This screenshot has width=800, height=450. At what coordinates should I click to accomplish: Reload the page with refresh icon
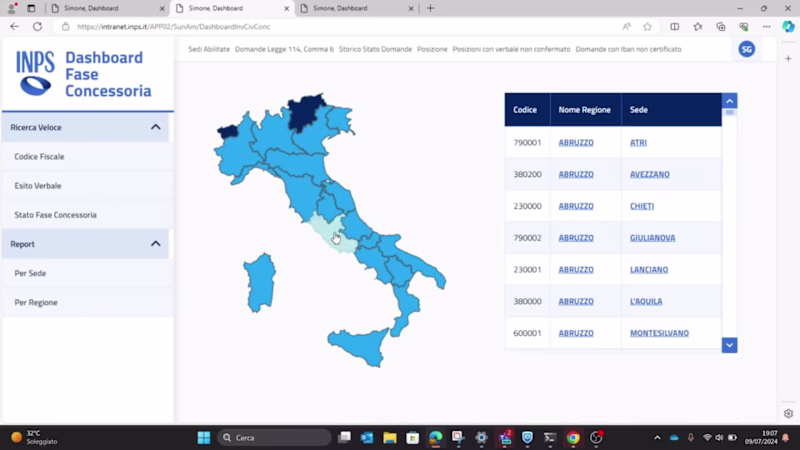(x=37, y=27)
